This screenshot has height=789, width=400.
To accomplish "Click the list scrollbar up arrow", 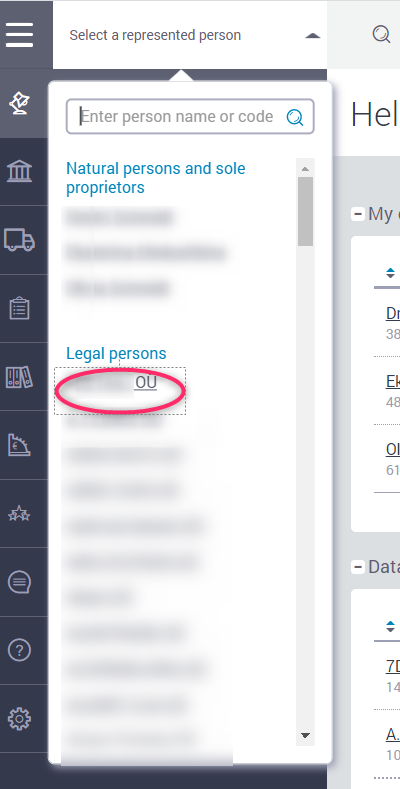I will point(305,168).
